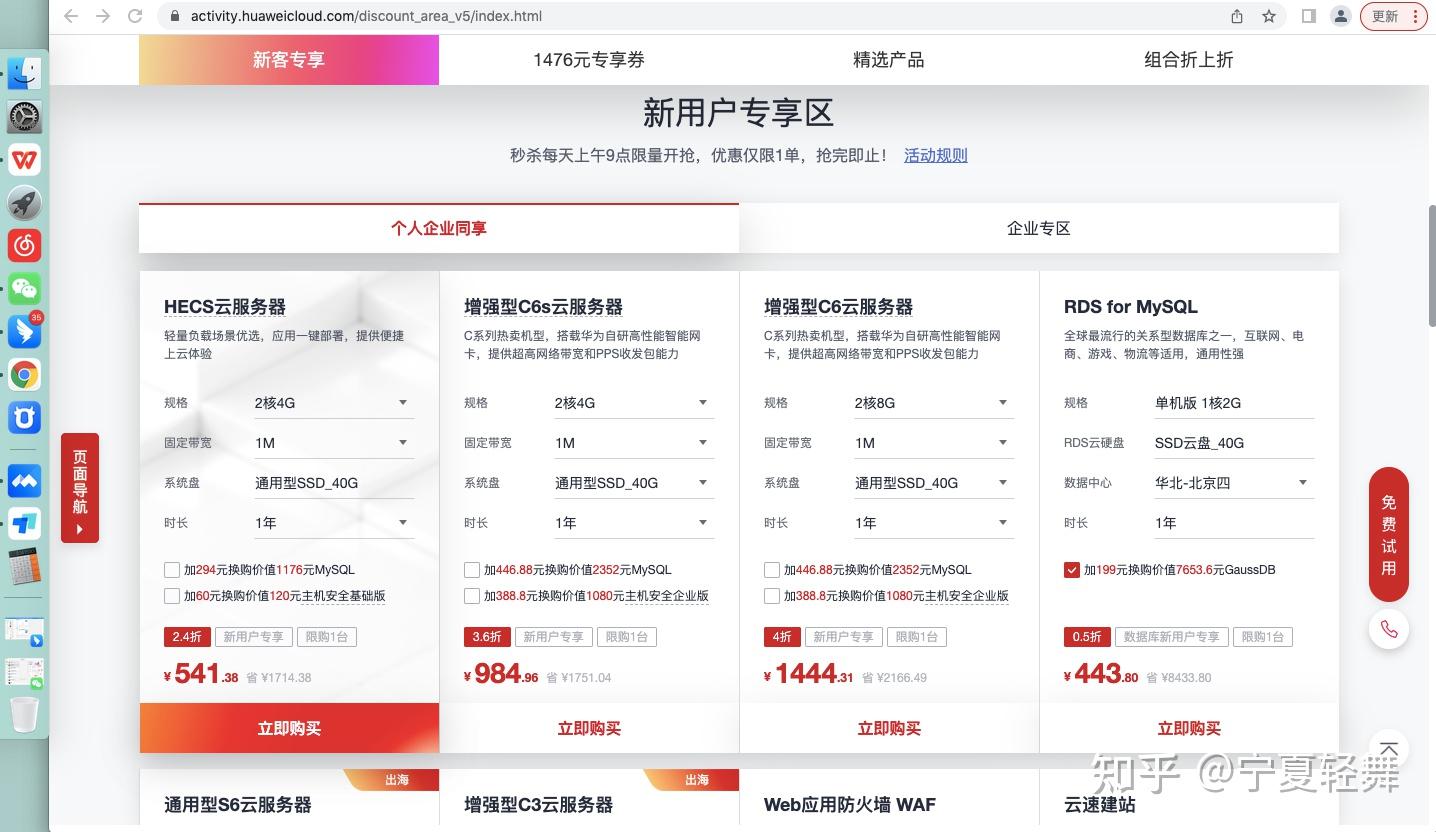The width and height of the screenshot is (1436, 832).
Task: Click the 增强型C6s云服务器 title
Action: click(543, 307)
